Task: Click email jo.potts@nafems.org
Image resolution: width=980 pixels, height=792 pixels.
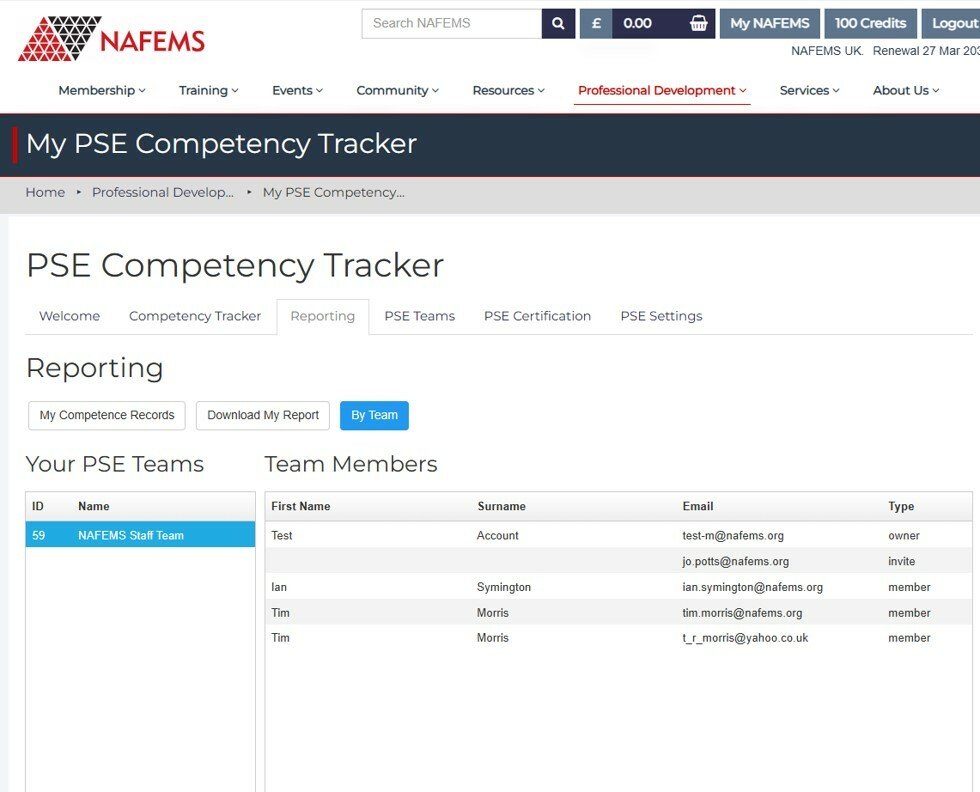Action: tap(736, 561)
